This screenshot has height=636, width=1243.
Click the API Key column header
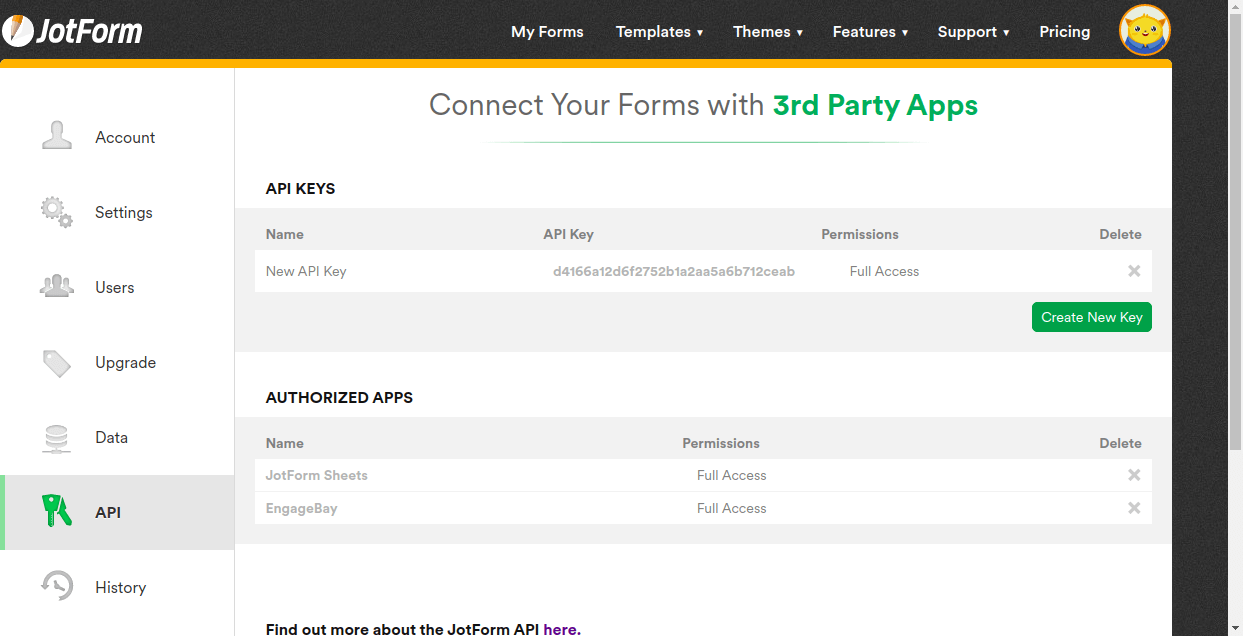(x=568, y=234)
